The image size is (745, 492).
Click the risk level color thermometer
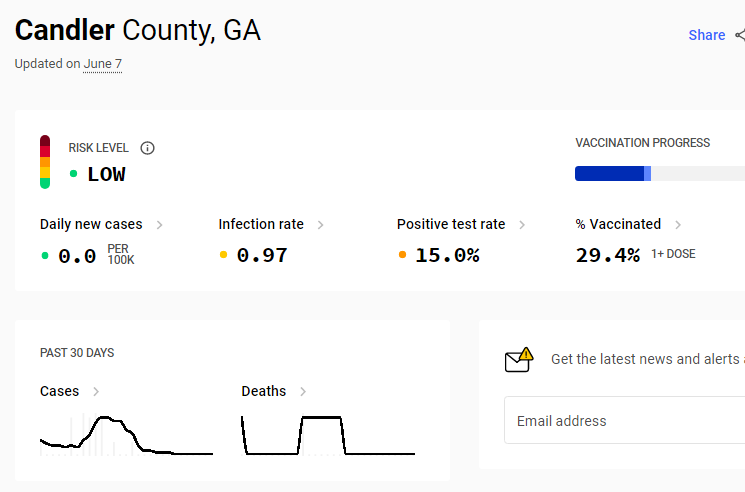(x=45, y=162)
